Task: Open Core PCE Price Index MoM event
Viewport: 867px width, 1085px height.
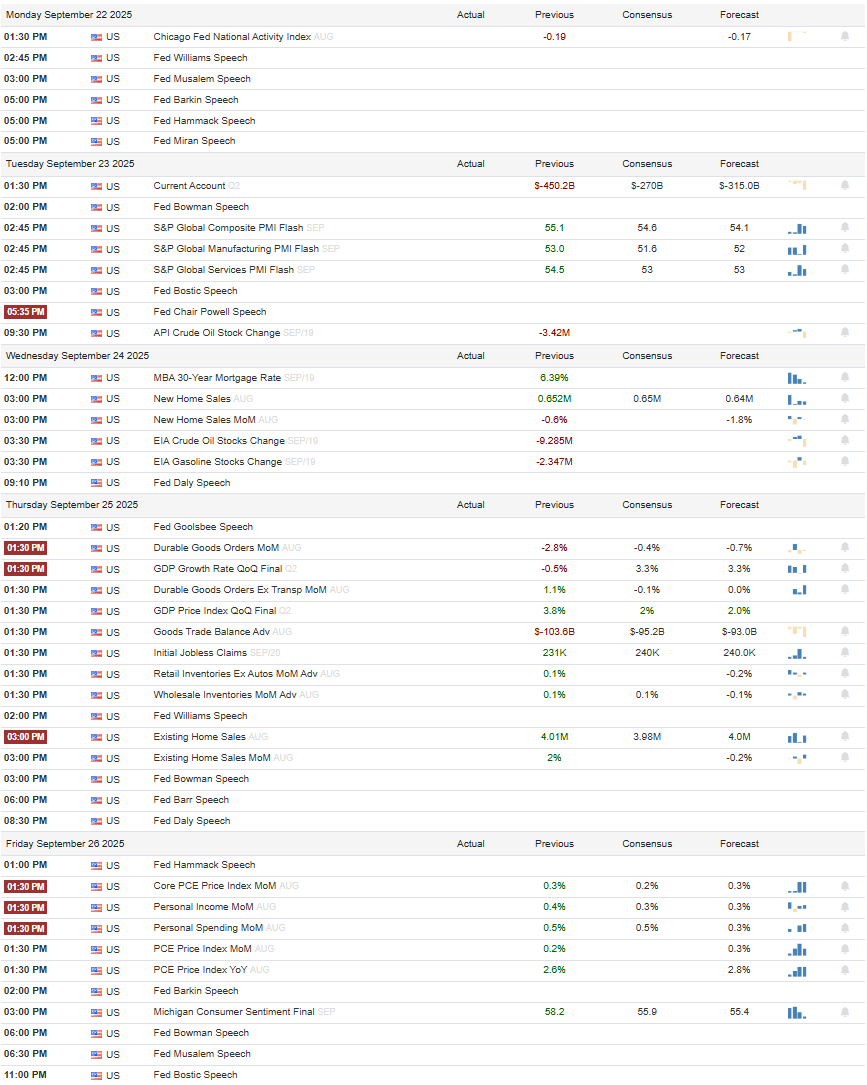Action: click(215, 886)
